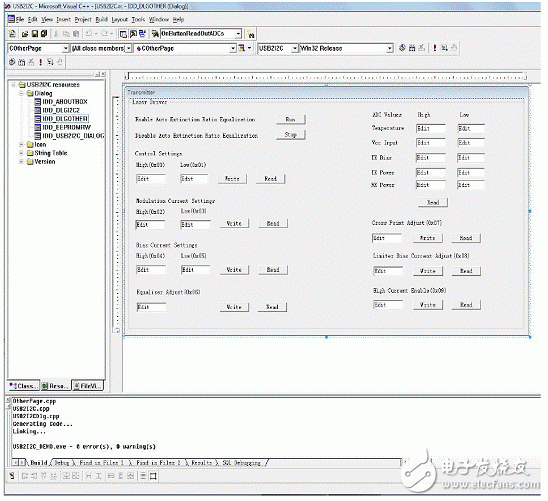The height and width of the screenshot is (501, 548).
Task: Click the Modulation Current High(0x02) edit box
Action: [150, 224]
